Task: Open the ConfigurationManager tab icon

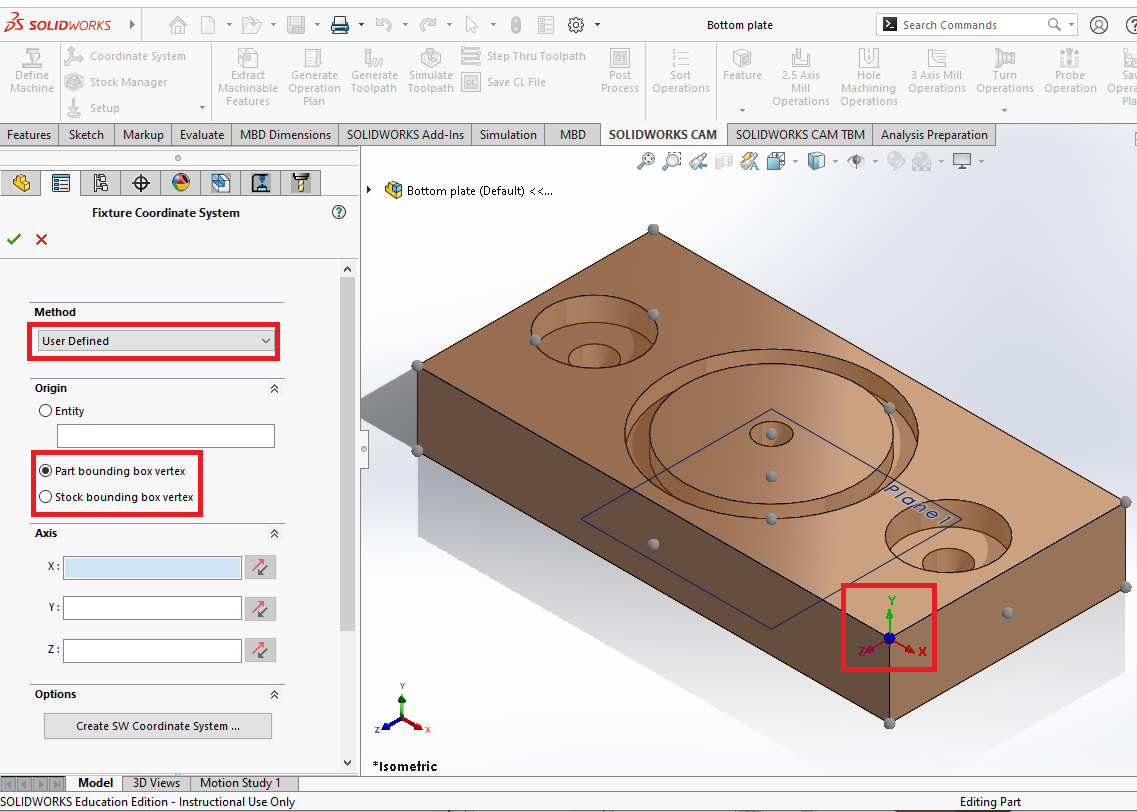Action: click(x=101, y=183)
